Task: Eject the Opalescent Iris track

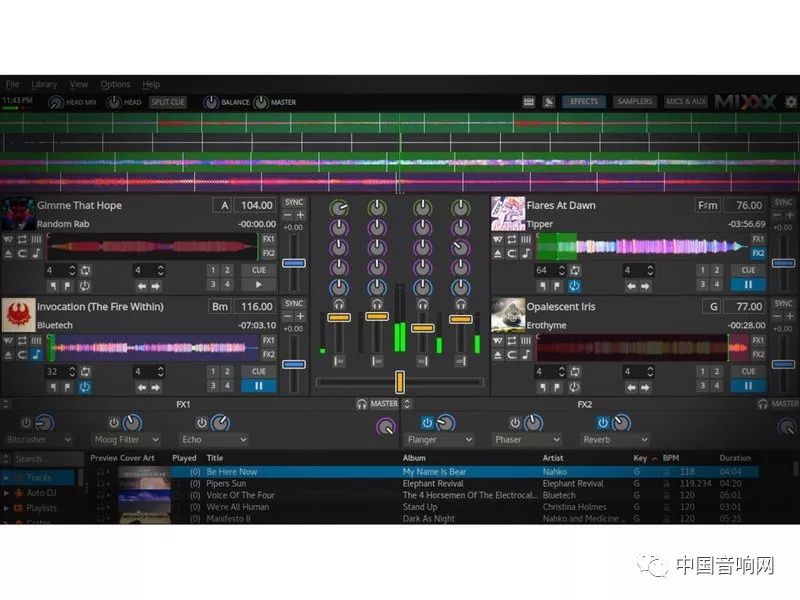Action: pyautogui.click(x=498, y=355)
